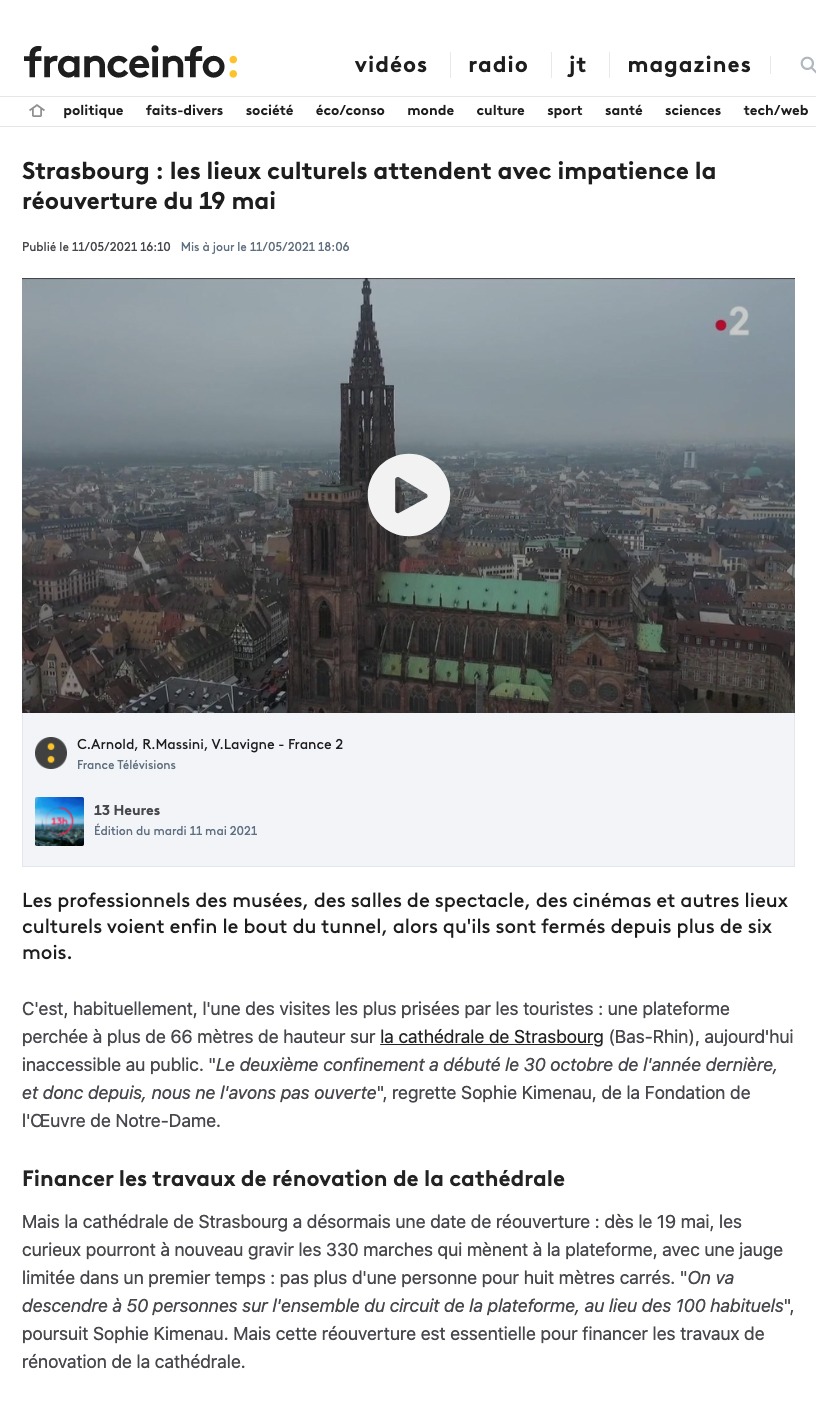Click the 13 Heures edition title link
816x1403 pixels.
coord(127,810)
